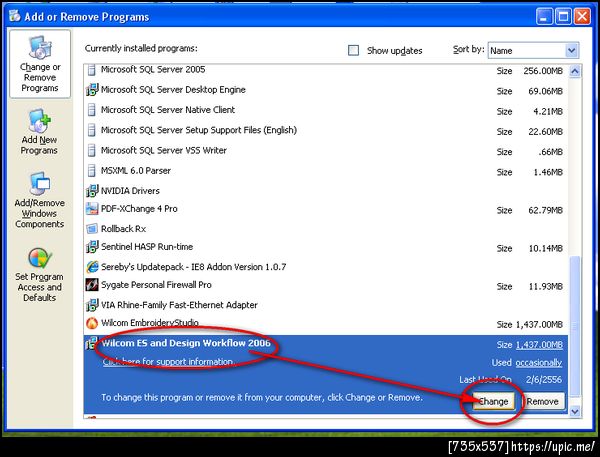This screenshot has height=457, width=600.
Task: Select the 'NVIDIA Drivers' entry
Action: pos(130,191)
